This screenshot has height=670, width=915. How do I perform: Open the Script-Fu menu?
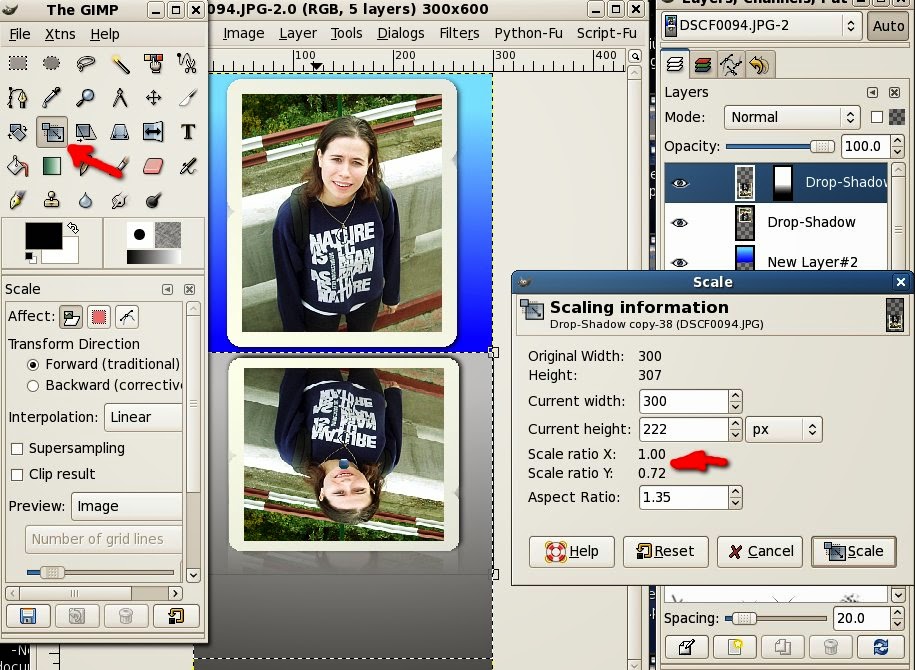(606, 33)
